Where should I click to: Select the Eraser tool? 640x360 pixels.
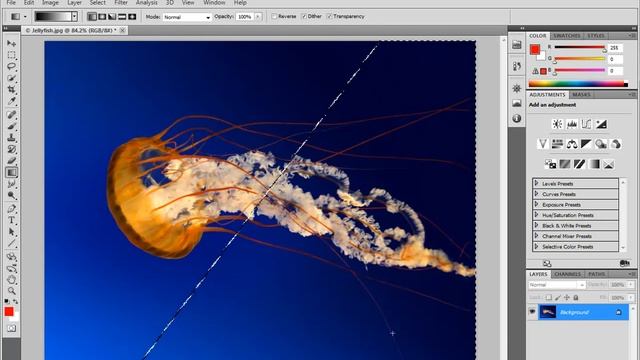point(11,161)
